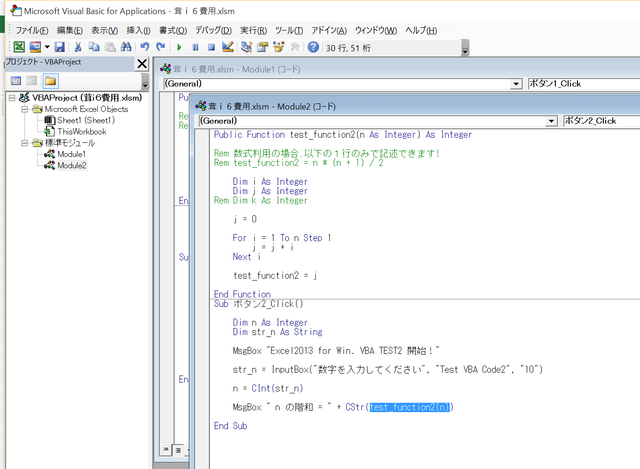Open Find with the binoculars icon
This screenshot has height=469, width=640.
tap(126, 47)
